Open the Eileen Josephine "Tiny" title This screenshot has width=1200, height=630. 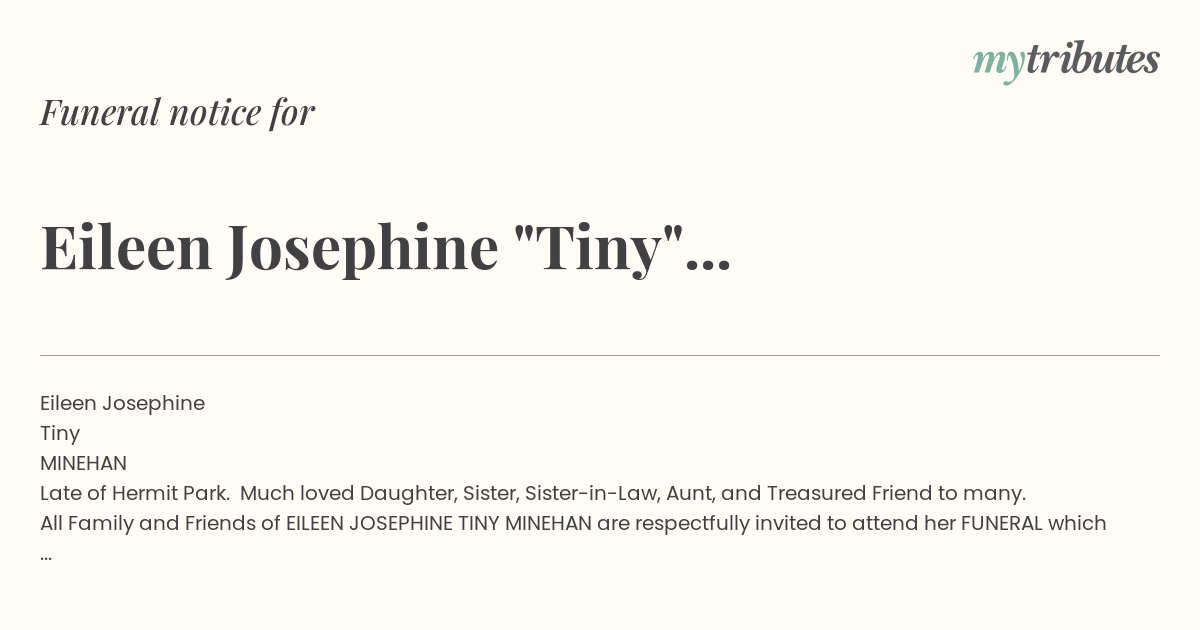[385, 249]
